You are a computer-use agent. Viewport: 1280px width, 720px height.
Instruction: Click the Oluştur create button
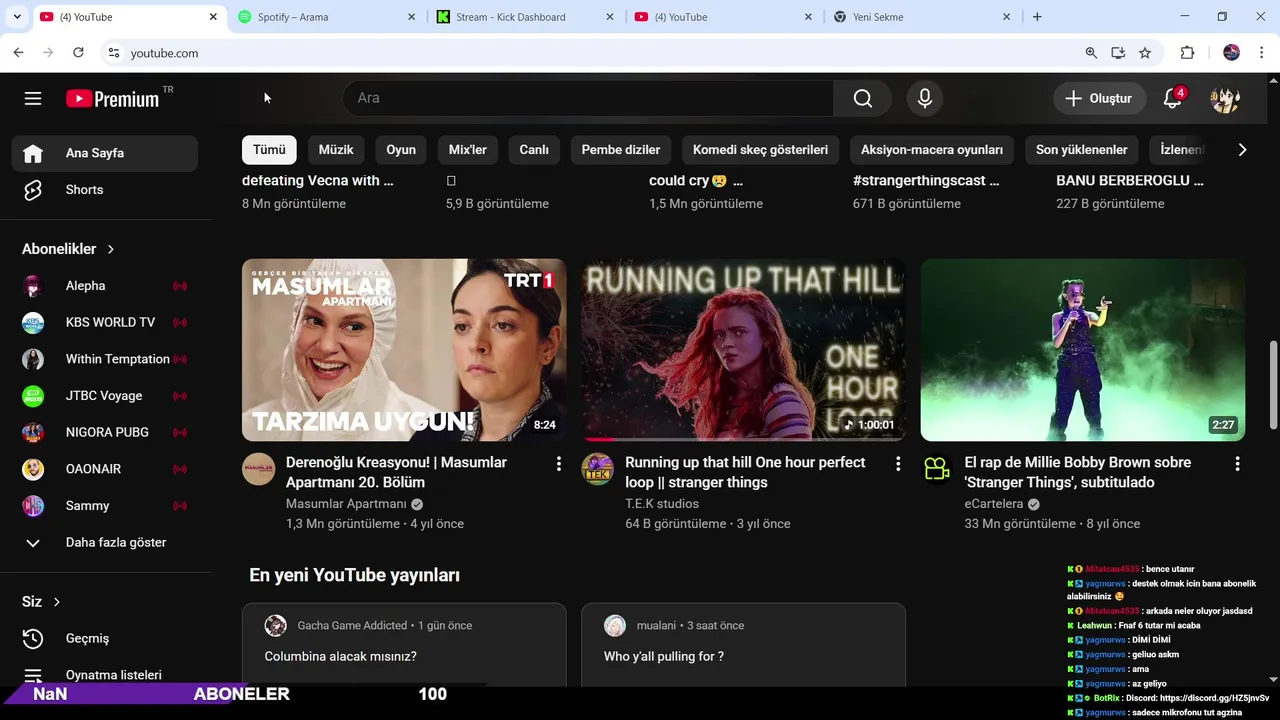pyautogui.click(x=1099, y=98)
